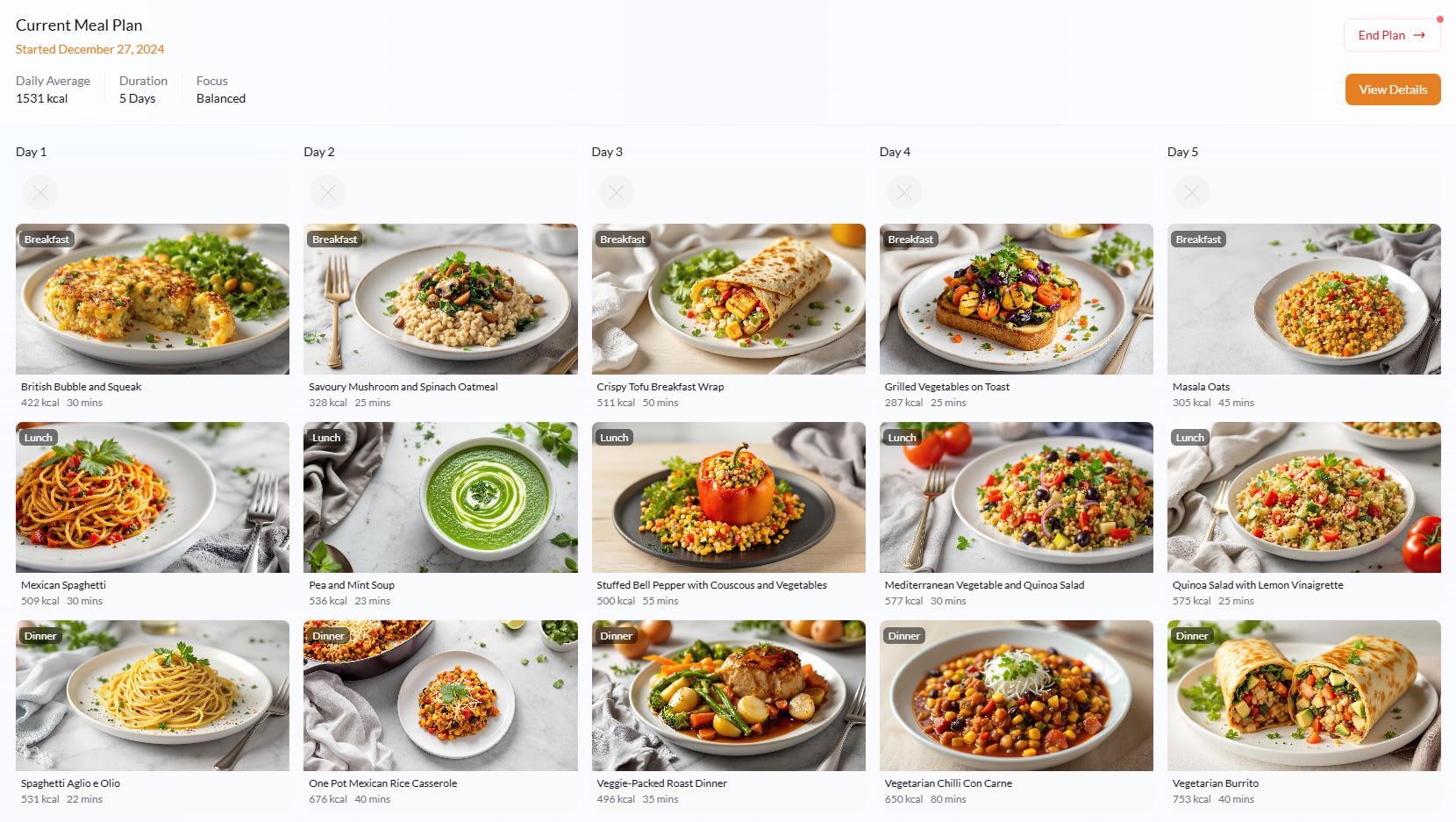
Task: Open the Vegetarian Burrito dinner thumbnail
Action: coord(1304,696)
